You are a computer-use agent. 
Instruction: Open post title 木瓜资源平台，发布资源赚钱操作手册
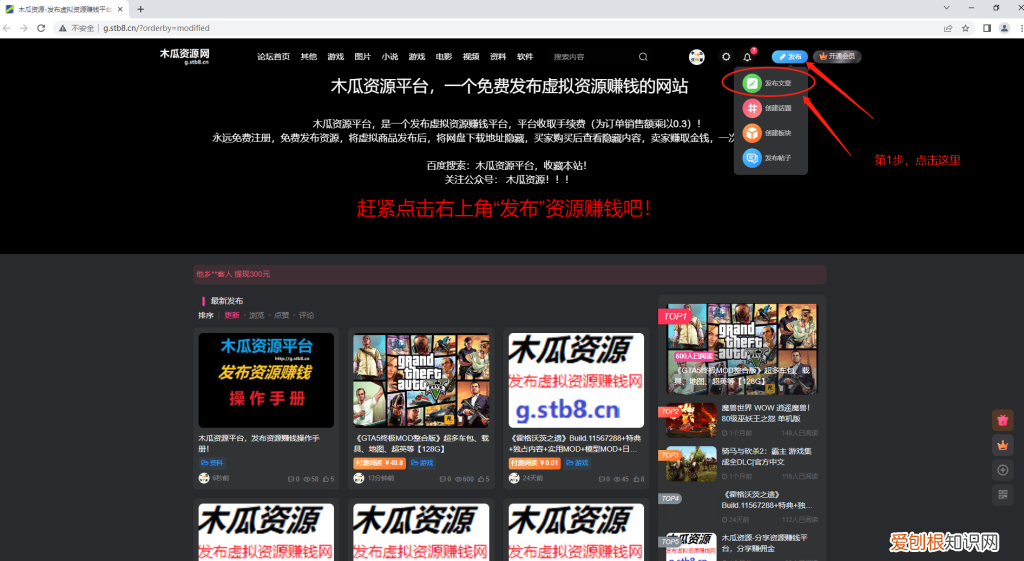pyautogui.click(x=259, y=443)
